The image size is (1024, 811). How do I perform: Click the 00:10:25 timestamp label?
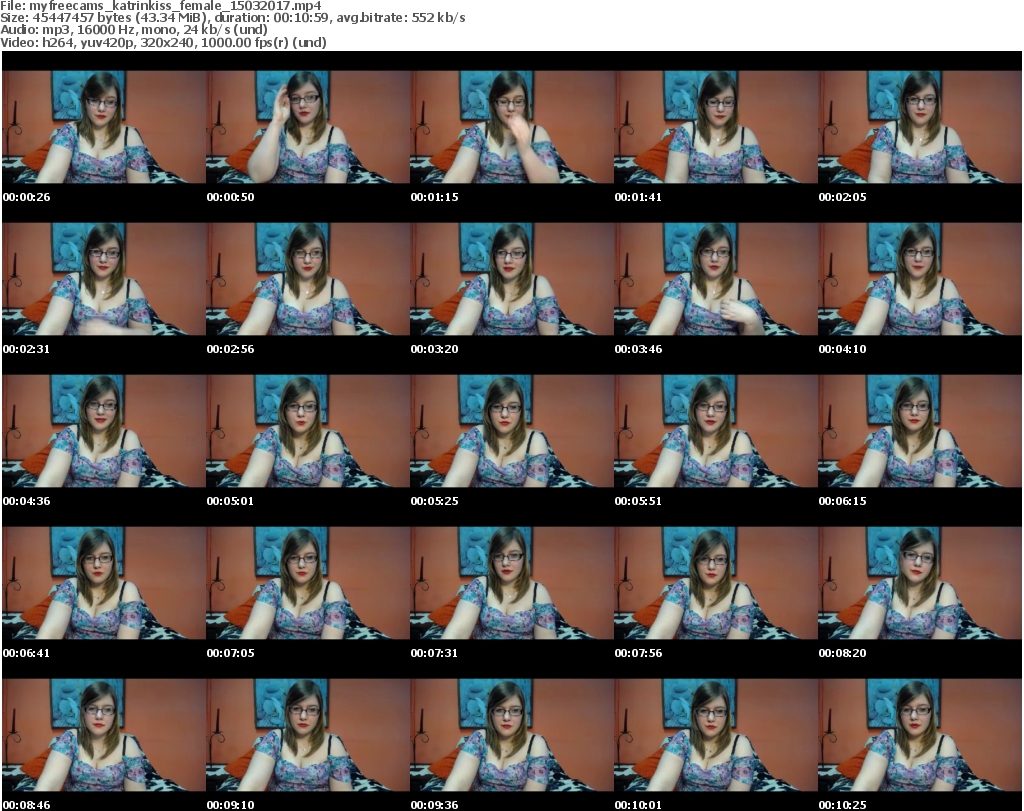pyautogui.click(x=842, y=805)
